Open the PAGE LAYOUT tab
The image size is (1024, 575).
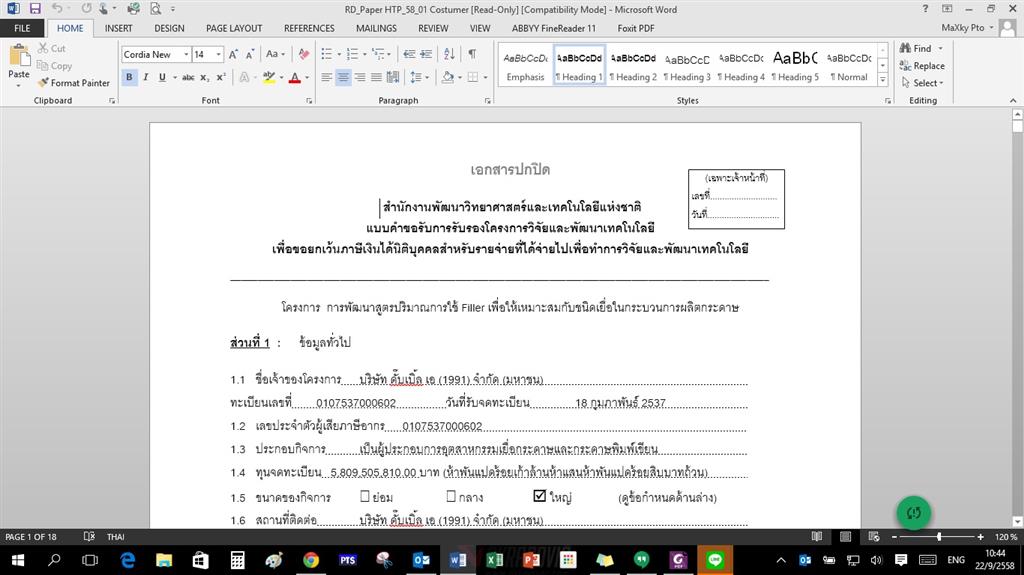click(x=234, y=28)
